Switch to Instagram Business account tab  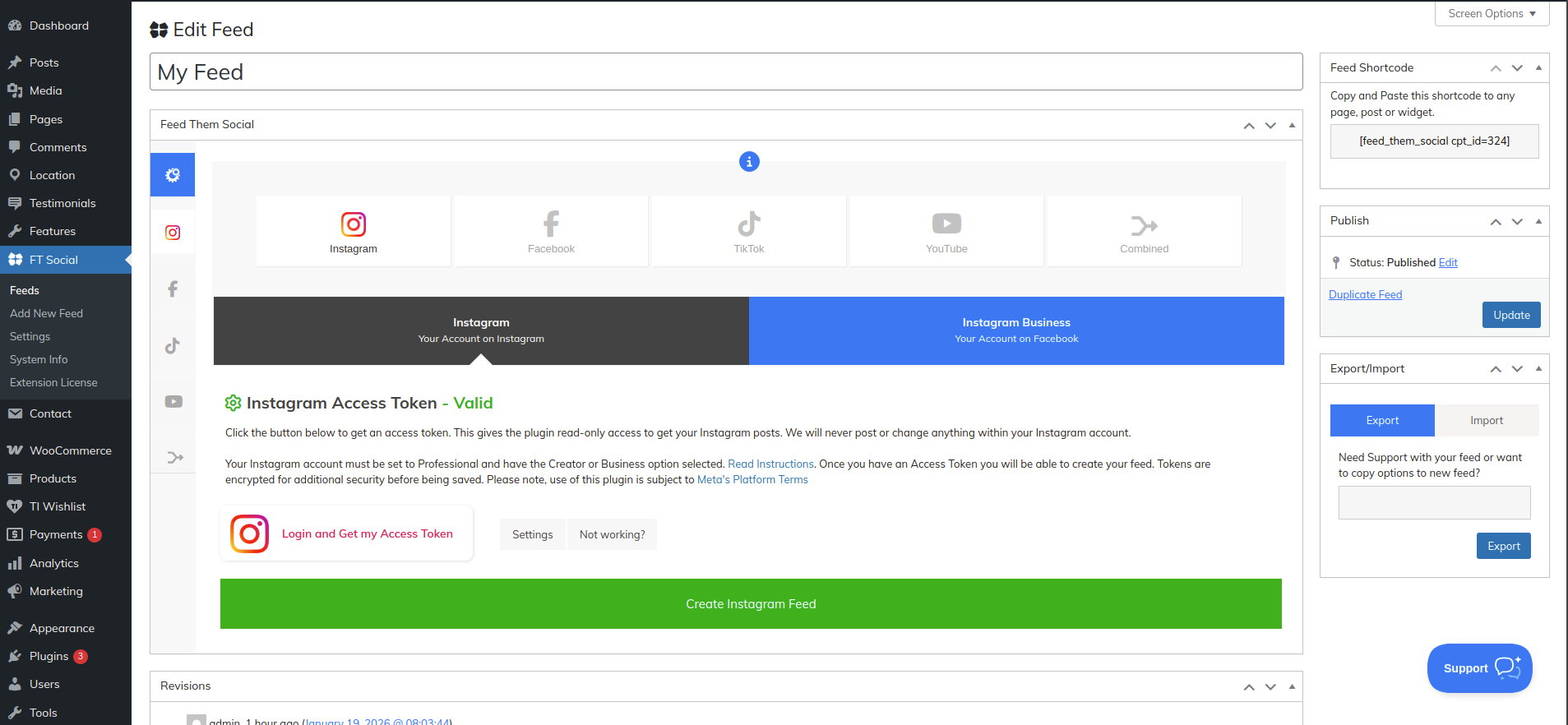[x=1016, y=330]
